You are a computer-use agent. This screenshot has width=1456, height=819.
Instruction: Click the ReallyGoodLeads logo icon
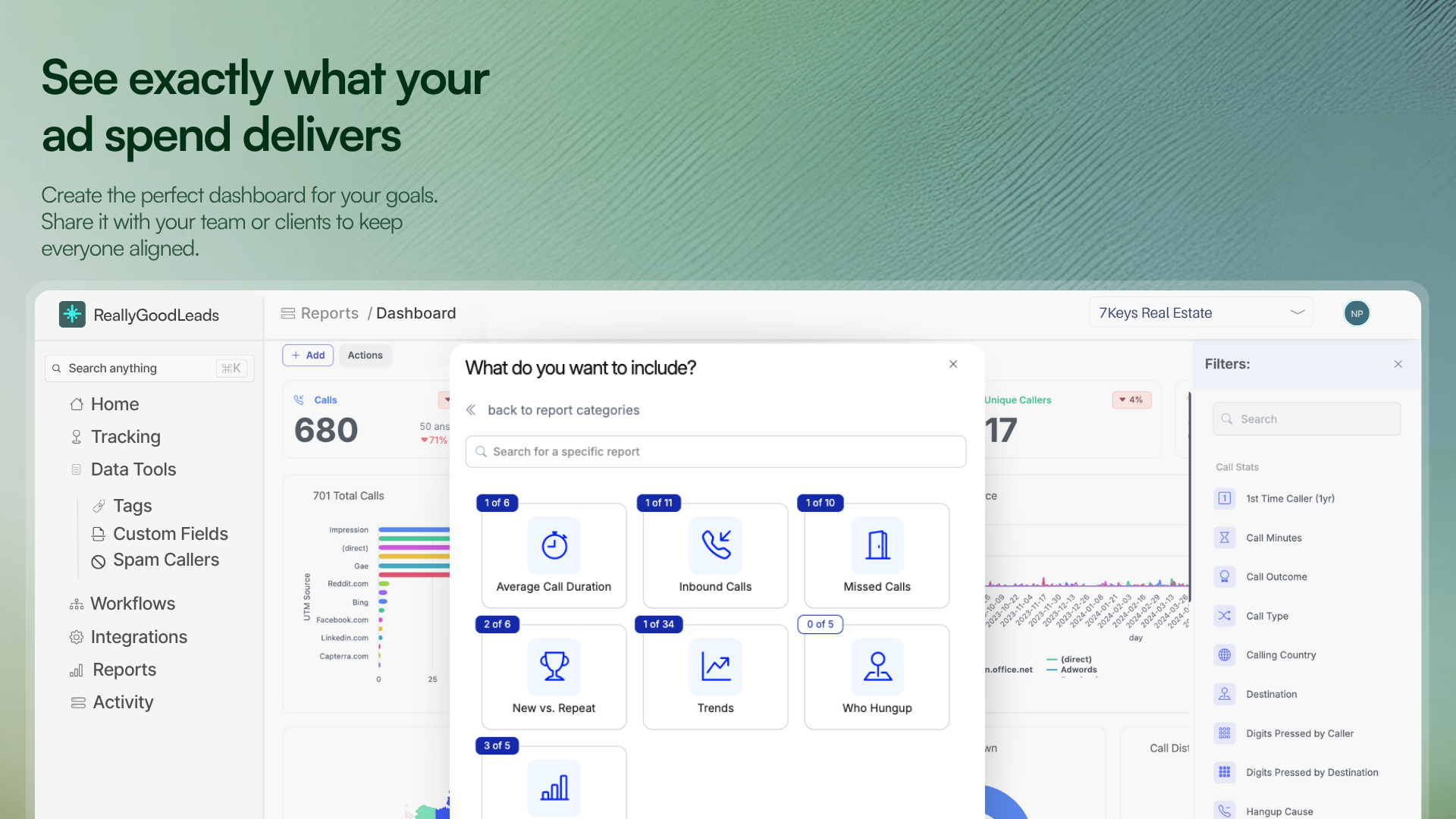point(72,314)
